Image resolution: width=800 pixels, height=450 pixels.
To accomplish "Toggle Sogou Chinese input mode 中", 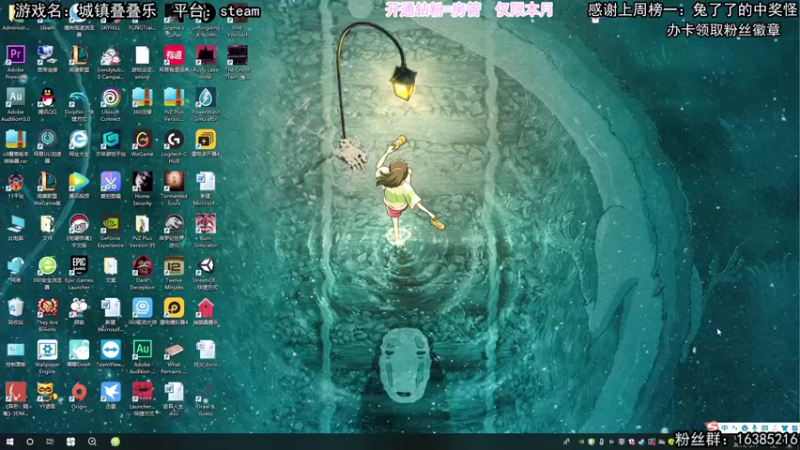I will (724, 428).
